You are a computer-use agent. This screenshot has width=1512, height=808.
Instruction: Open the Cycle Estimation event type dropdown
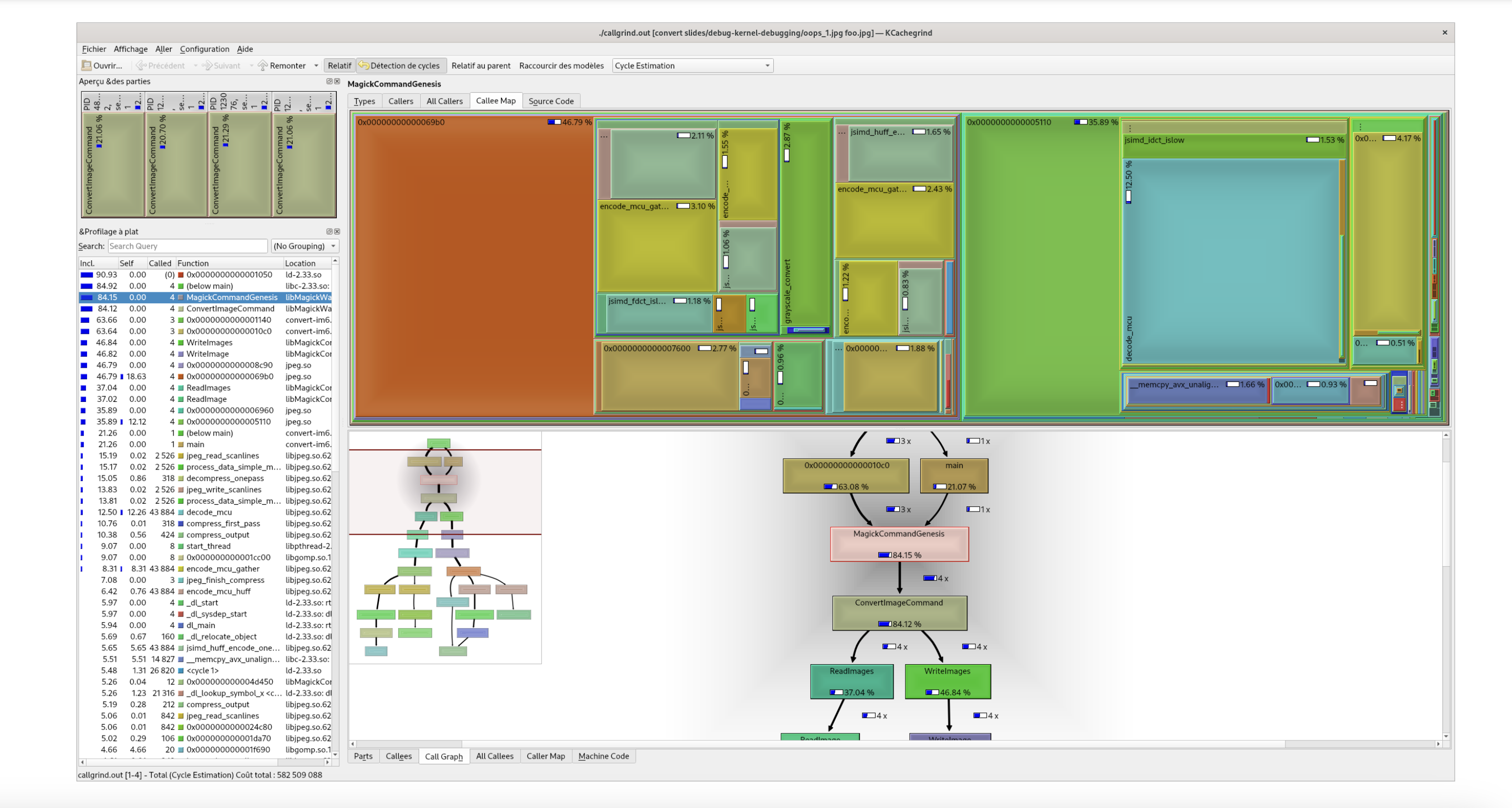693,65
